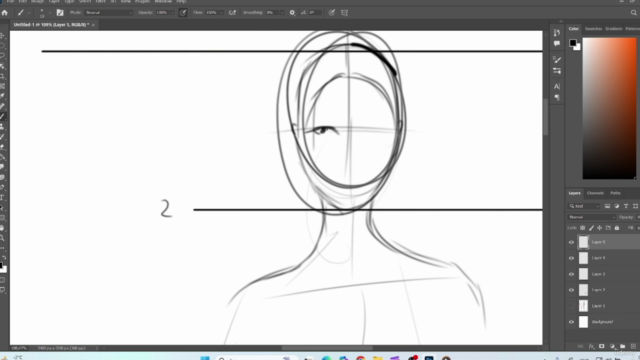Open the Image menu
Screen dimensions: 640x360
click(37, 2)
